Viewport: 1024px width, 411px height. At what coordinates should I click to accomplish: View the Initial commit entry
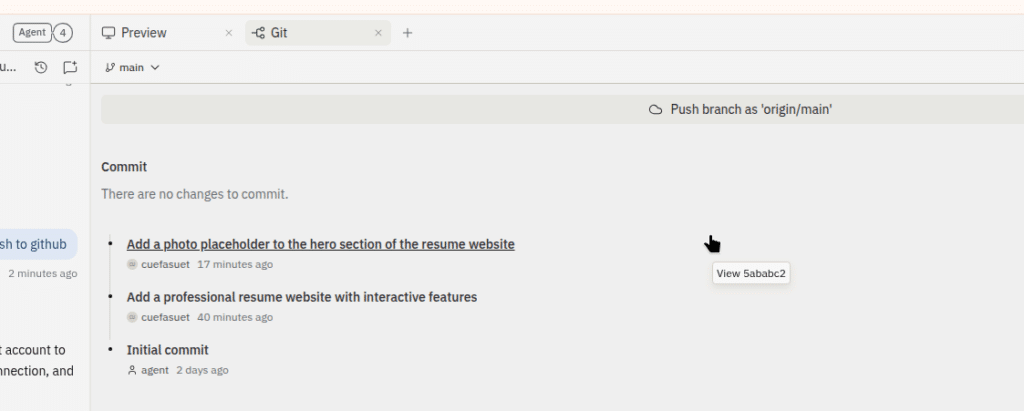coord(167,350)
